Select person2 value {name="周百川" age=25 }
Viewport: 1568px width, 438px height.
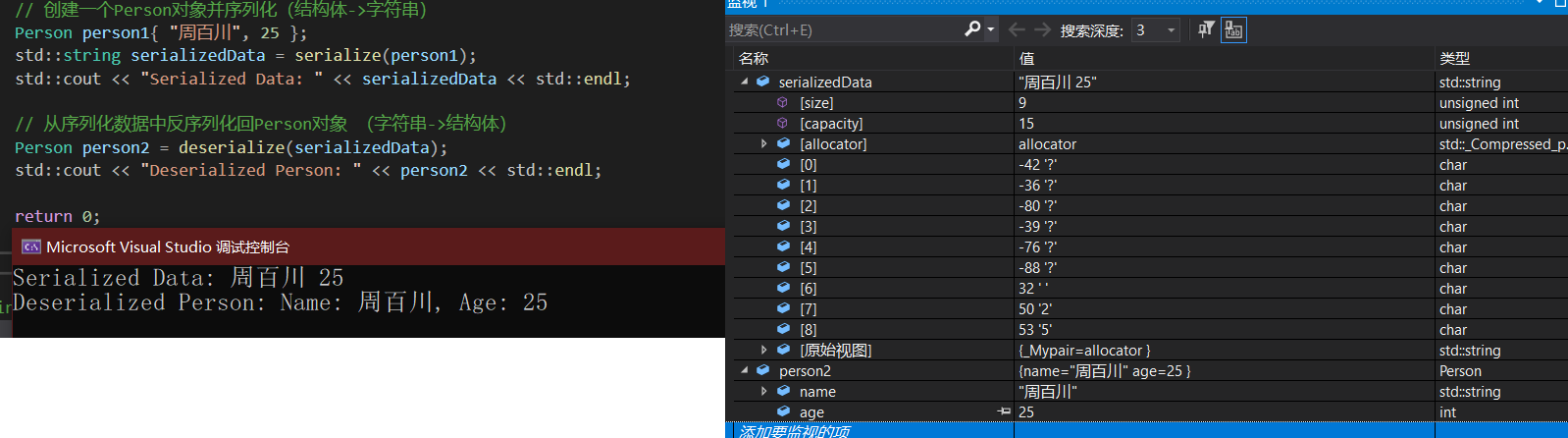[1105, 371]
